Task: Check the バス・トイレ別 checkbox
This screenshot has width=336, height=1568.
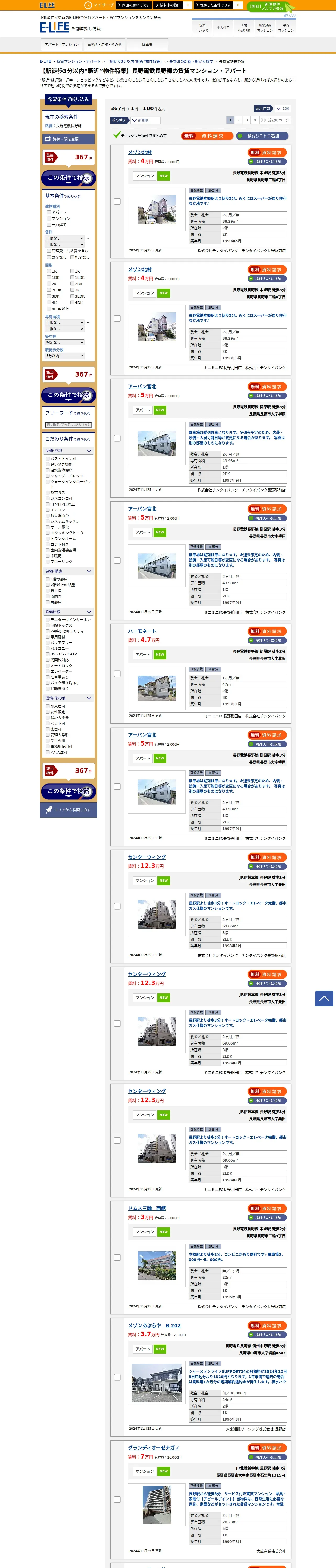Action: click(x=48, y=459)
